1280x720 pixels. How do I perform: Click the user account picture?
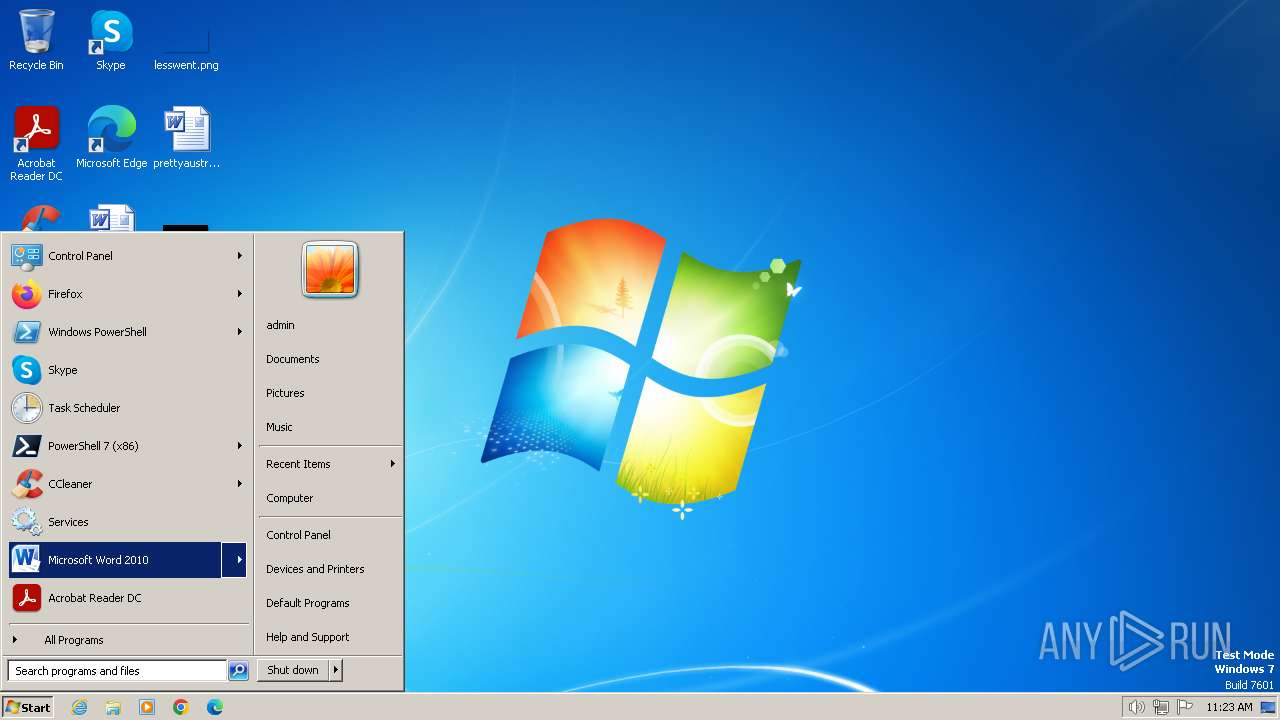click(x=330, y=269)
